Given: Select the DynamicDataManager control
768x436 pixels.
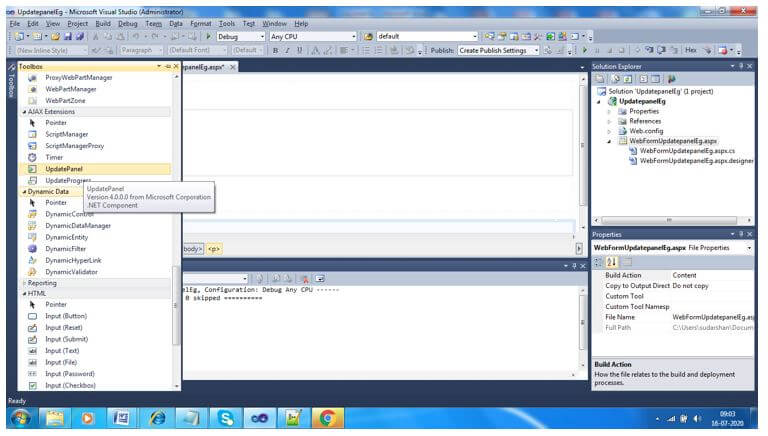Looking at the screenshot, I should pos(78,226).
